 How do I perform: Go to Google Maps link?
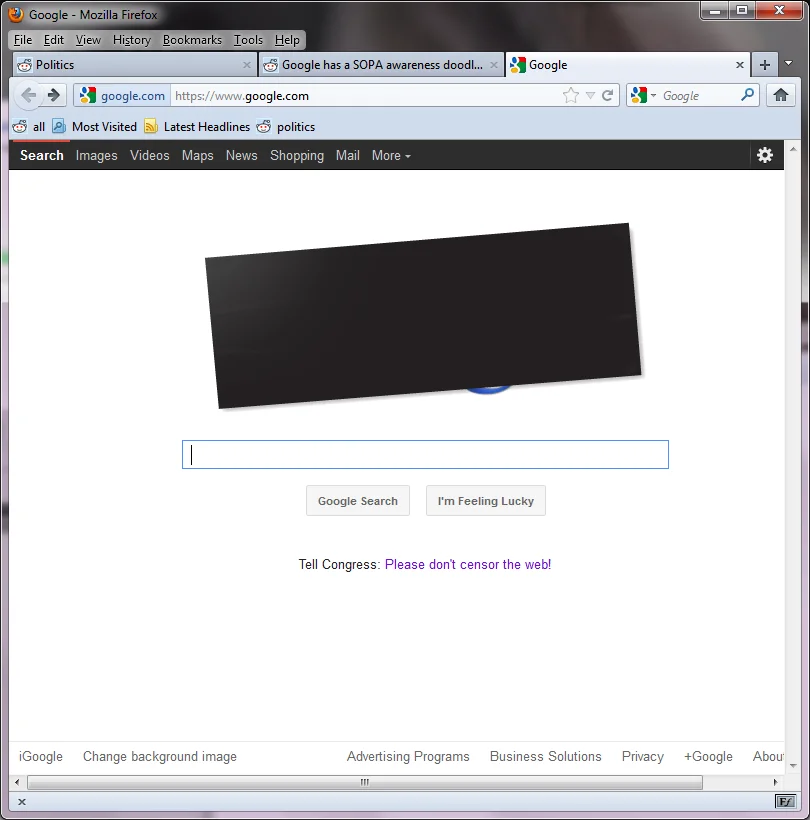coord(197,155)
